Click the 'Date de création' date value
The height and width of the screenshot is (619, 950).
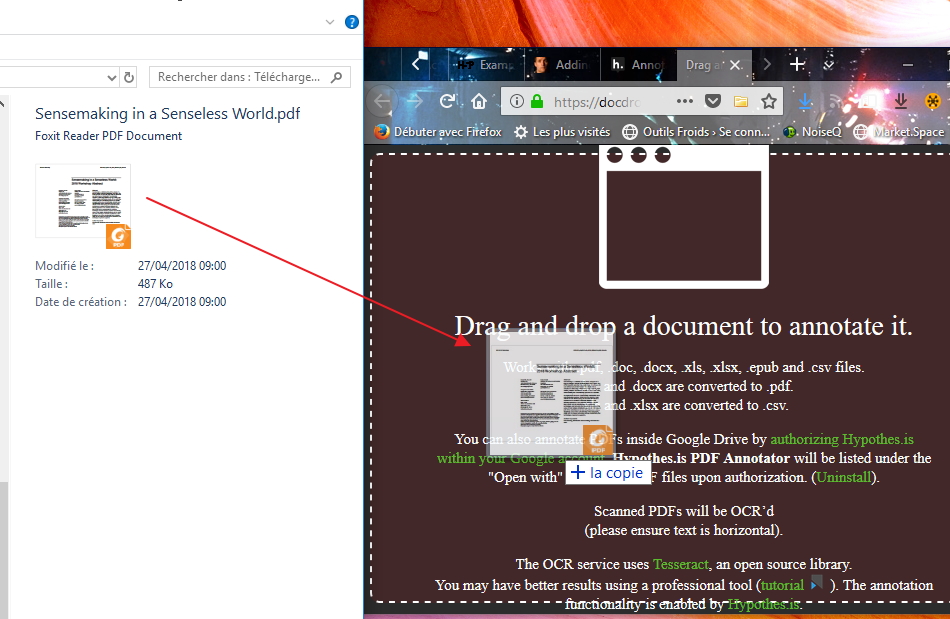[182, 302]
